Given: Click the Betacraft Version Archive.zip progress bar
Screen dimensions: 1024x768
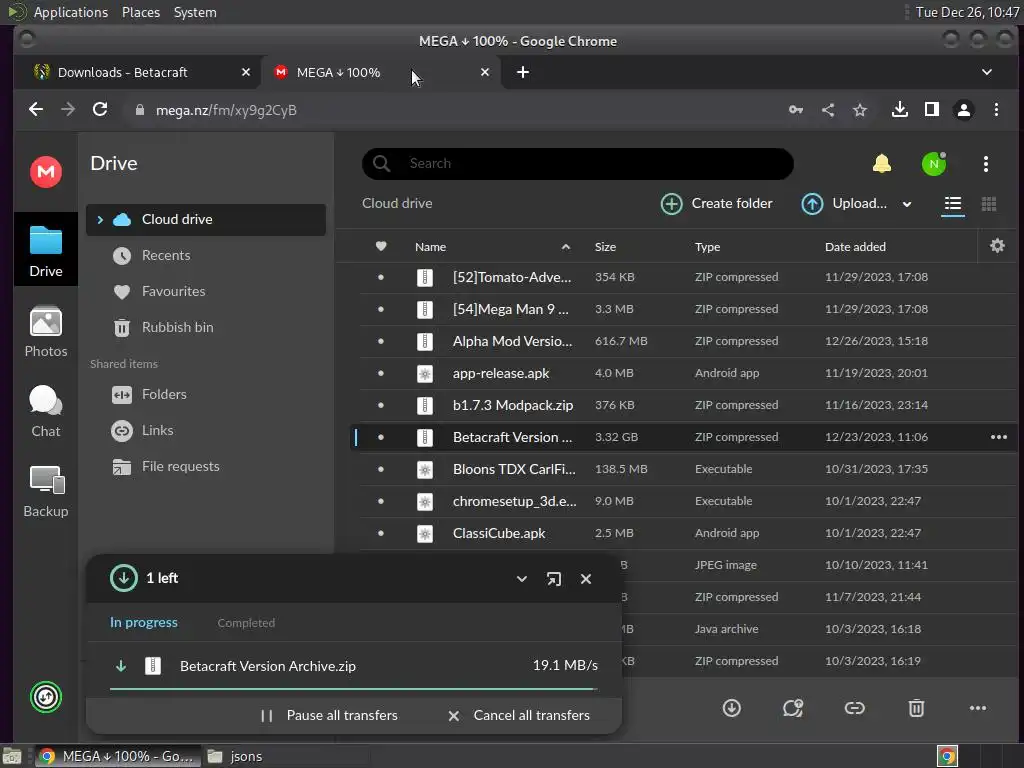Looking at the screenshot, I should [x=353, y=688].
